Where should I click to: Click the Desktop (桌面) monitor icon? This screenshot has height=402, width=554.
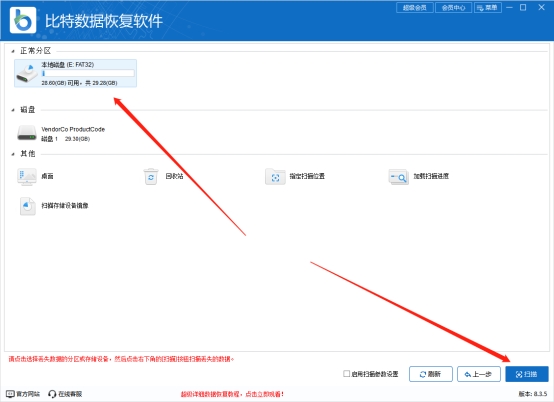point(27,176)
